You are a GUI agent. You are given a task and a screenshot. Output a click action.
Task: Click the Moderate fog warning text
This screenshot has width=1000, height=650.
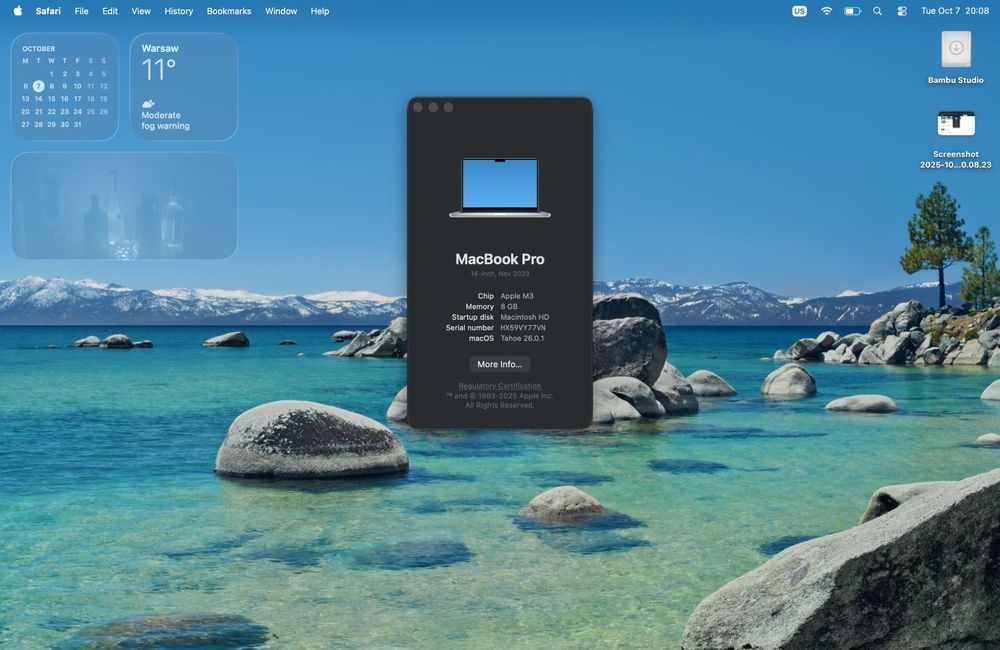[165, 121]
